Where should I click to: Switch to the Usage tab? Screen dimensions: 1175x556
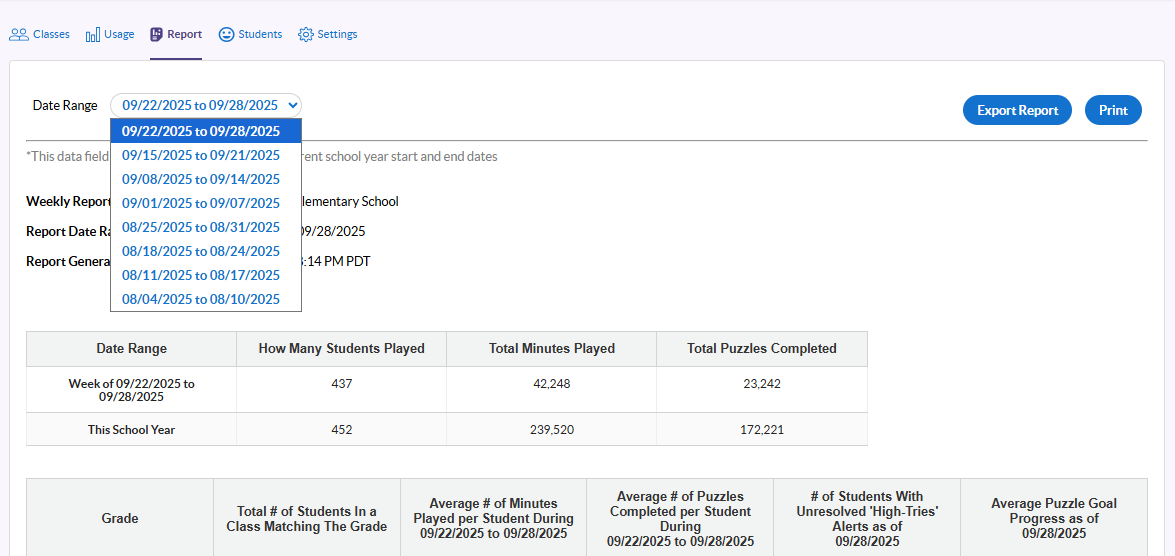(110, 34)
